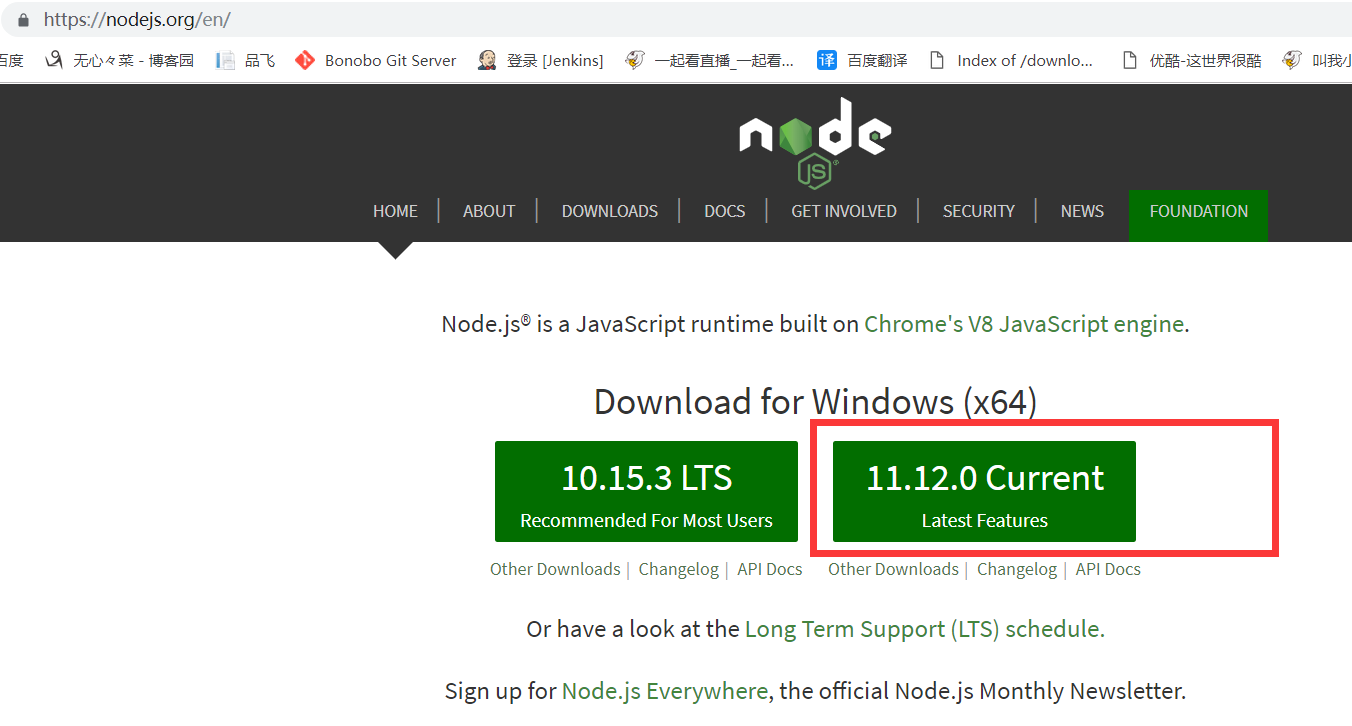1352x726 pixels.
Task: Click the Download for Windows (x64) heading
Action: [815, 401]
